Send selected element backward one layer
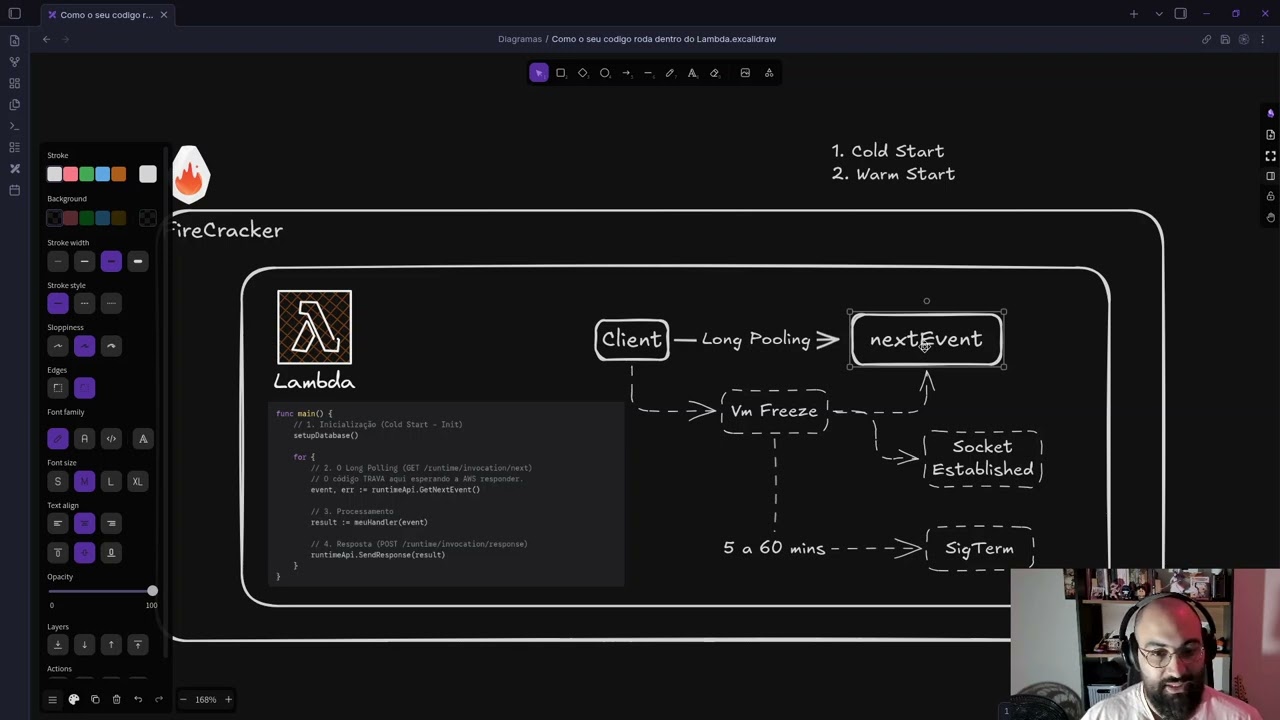The image size is (1280, 720). [x=84, y=645]
